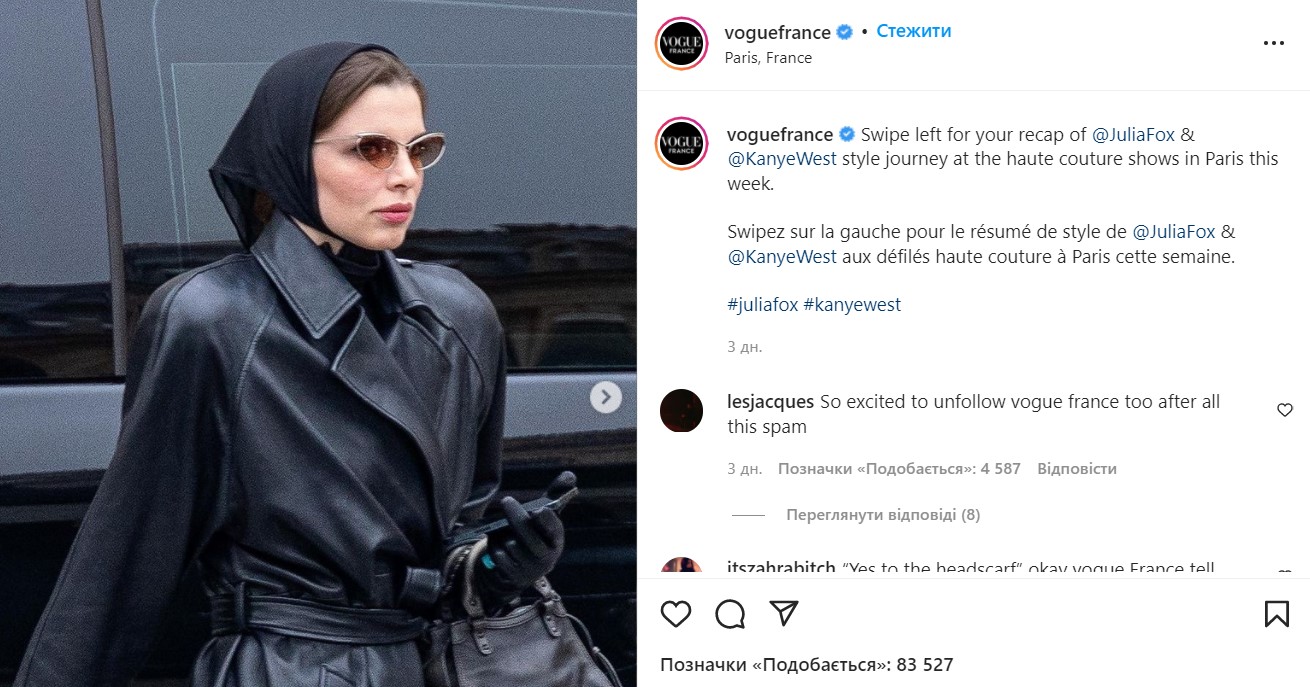This screenshot has width=1310, height=687.
Task: Open the three-dot more options menu
Action: click(x=1273, y=43)
